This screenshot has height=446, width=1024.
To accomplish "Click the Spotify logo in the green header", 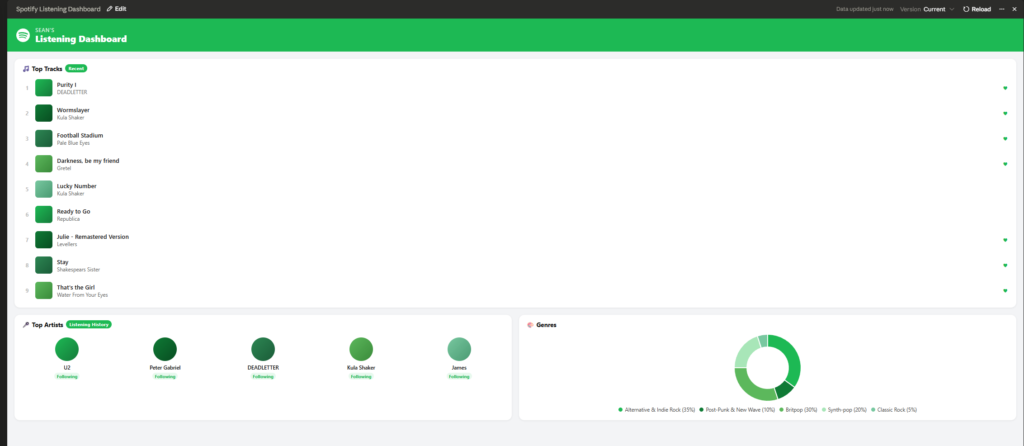I will 23,35.
